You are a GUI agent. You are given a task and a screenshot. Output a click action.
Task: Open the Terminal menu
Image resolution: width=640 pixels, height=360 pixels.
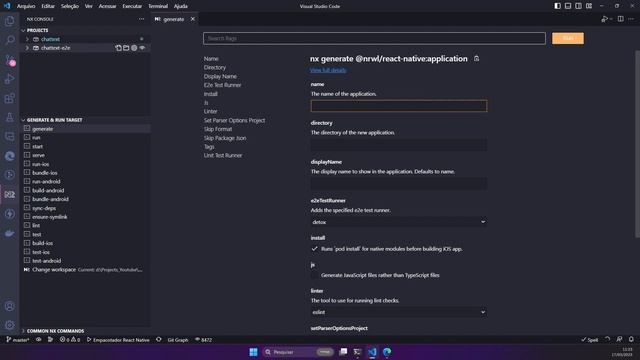point(158,6)
